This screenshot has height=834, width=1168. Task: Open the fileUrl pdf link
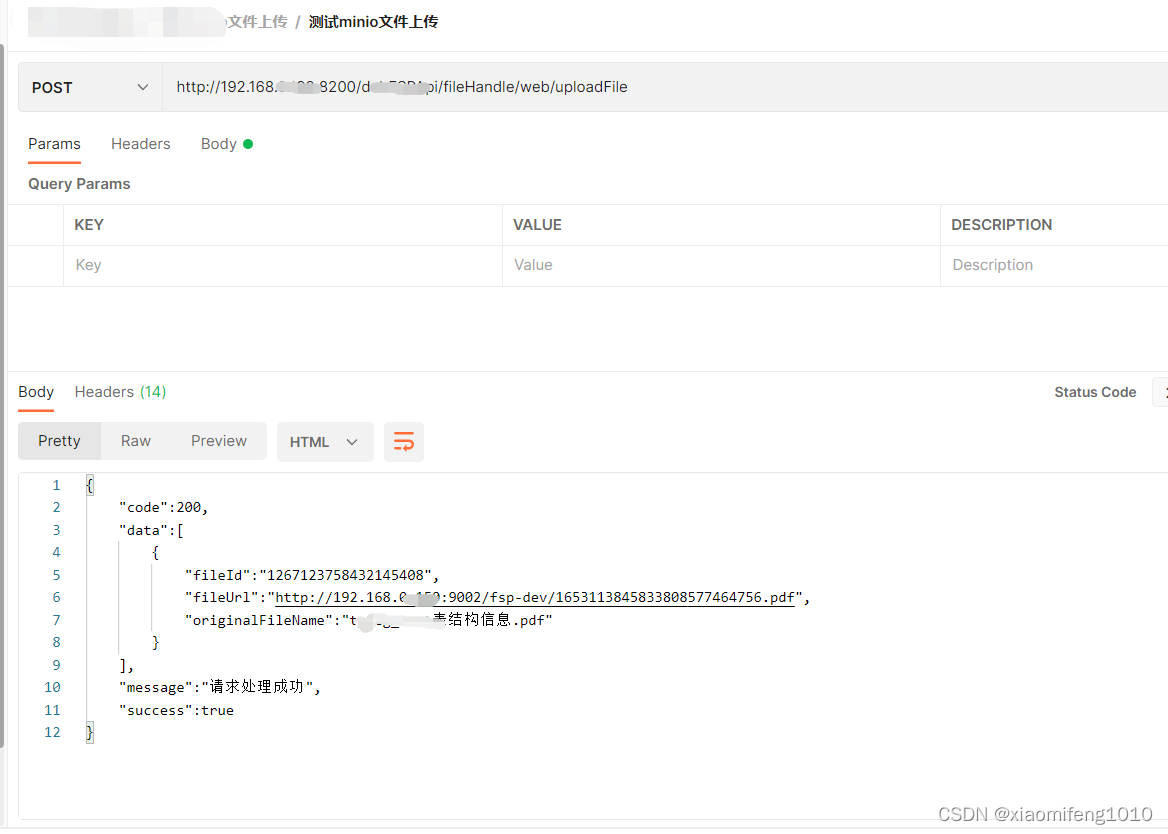coord(535,597)
